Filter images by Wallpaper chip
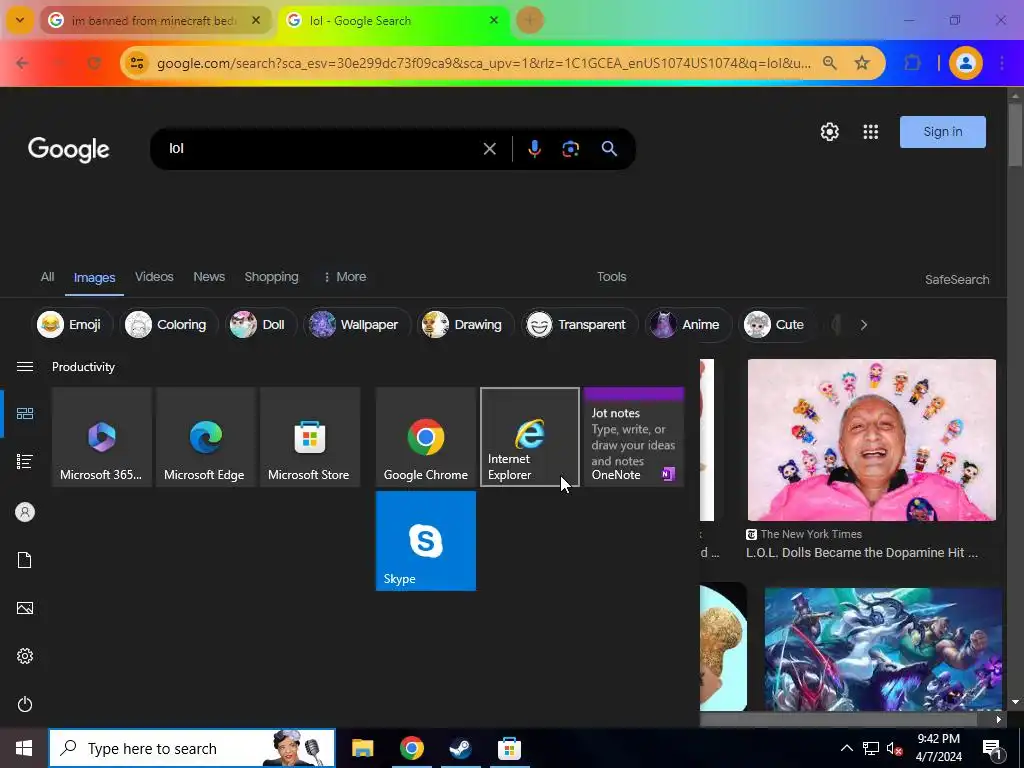Image resolution: width=1024 pixels, height=768 pixels. pos(357,325)
